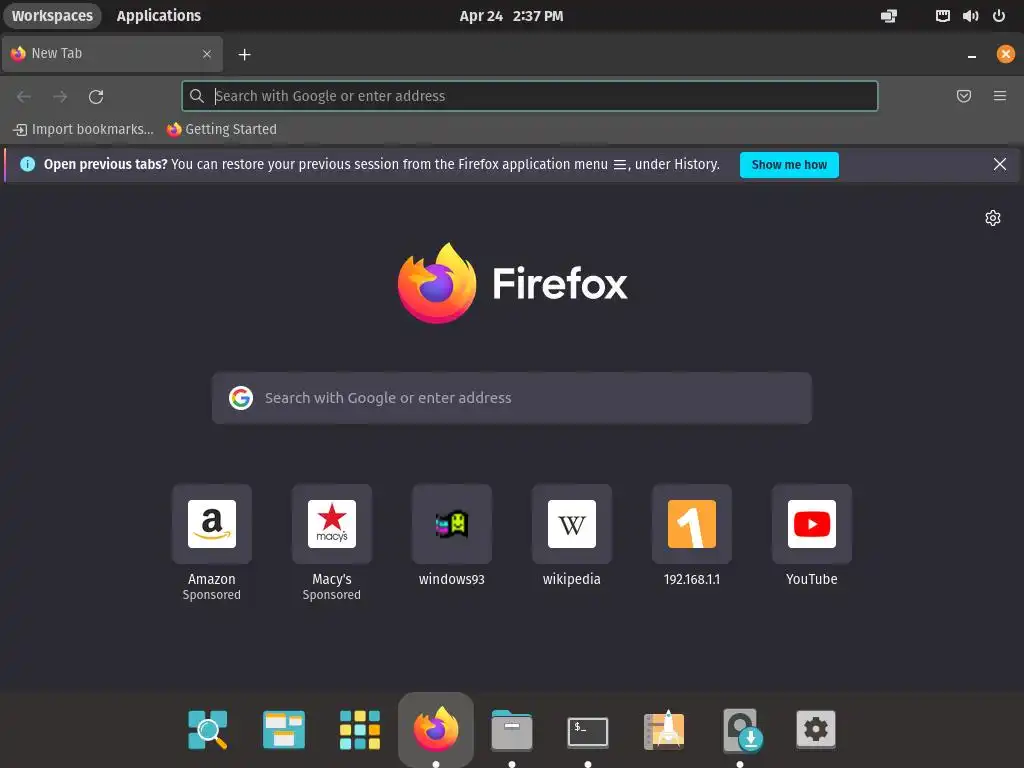Open the Files manager from dock

(x=512, y=729)
